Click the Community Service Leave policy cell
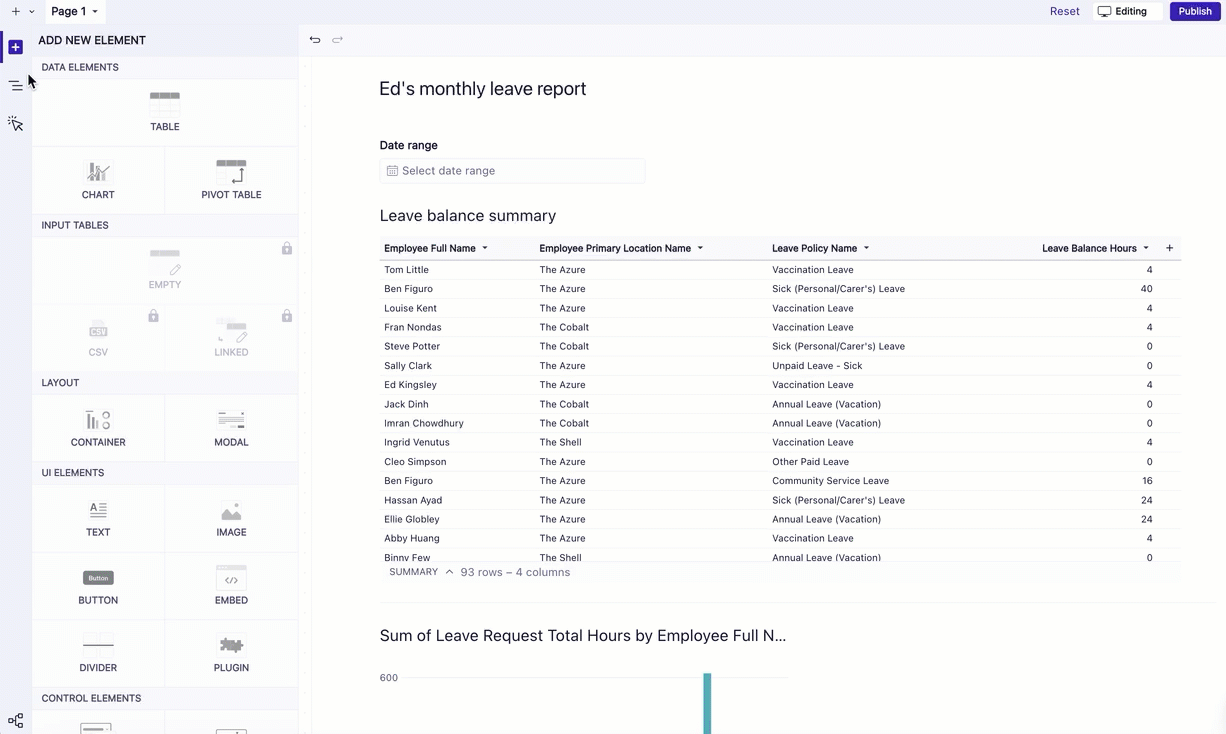Viewport: 1226px width, 734px height. [x=830, y=481]
